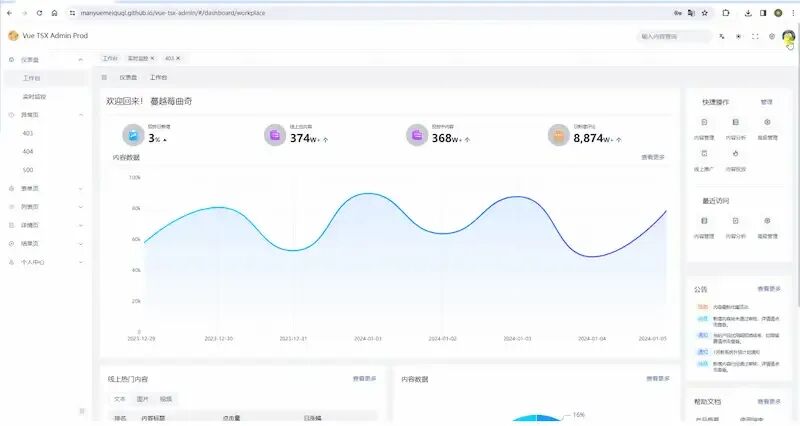Open 内容管理 in 快捷操作

point(704,129)
